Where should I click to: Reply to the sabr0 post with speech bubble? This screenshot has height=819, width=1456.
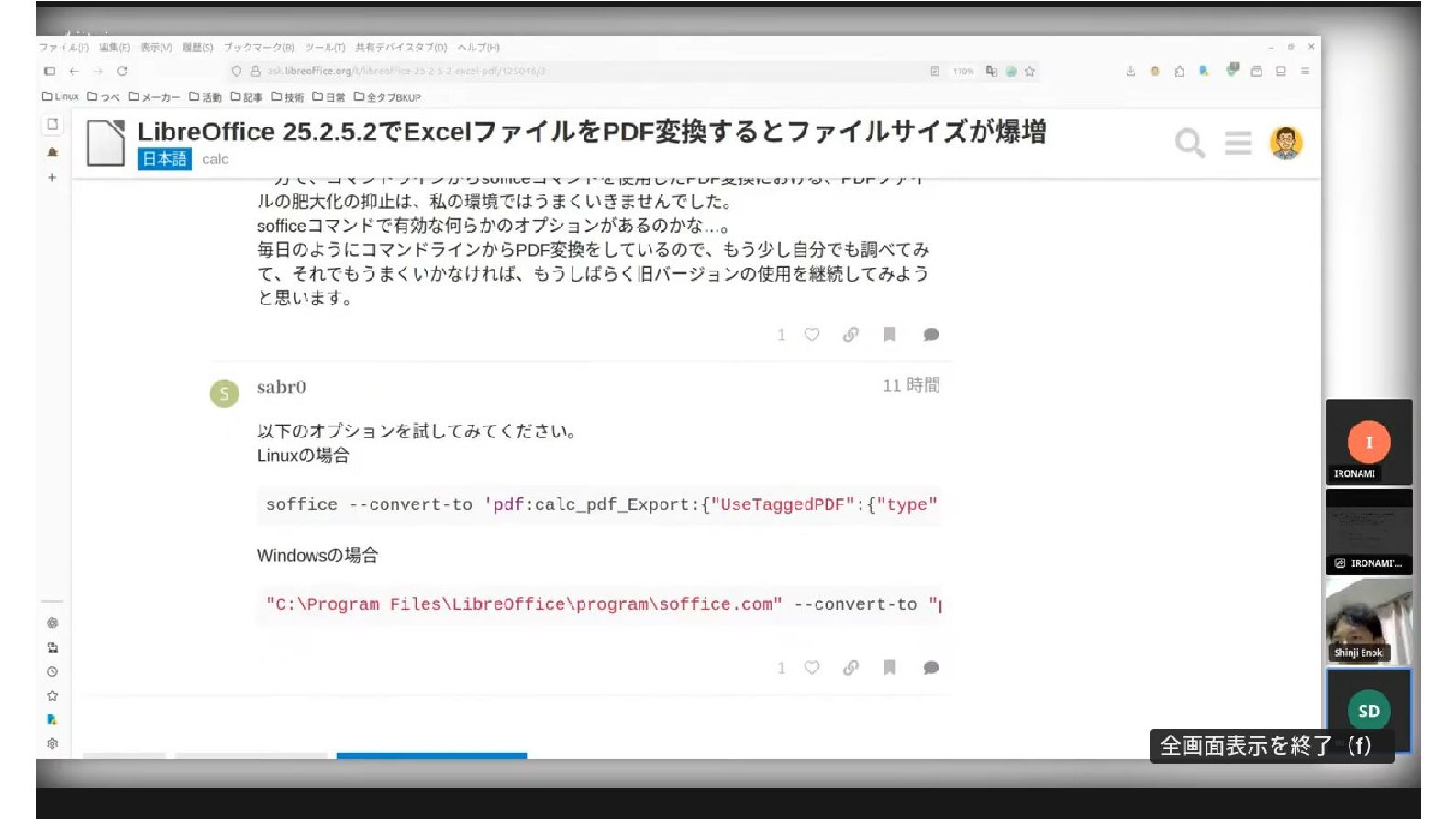click(x=931, y=668)
